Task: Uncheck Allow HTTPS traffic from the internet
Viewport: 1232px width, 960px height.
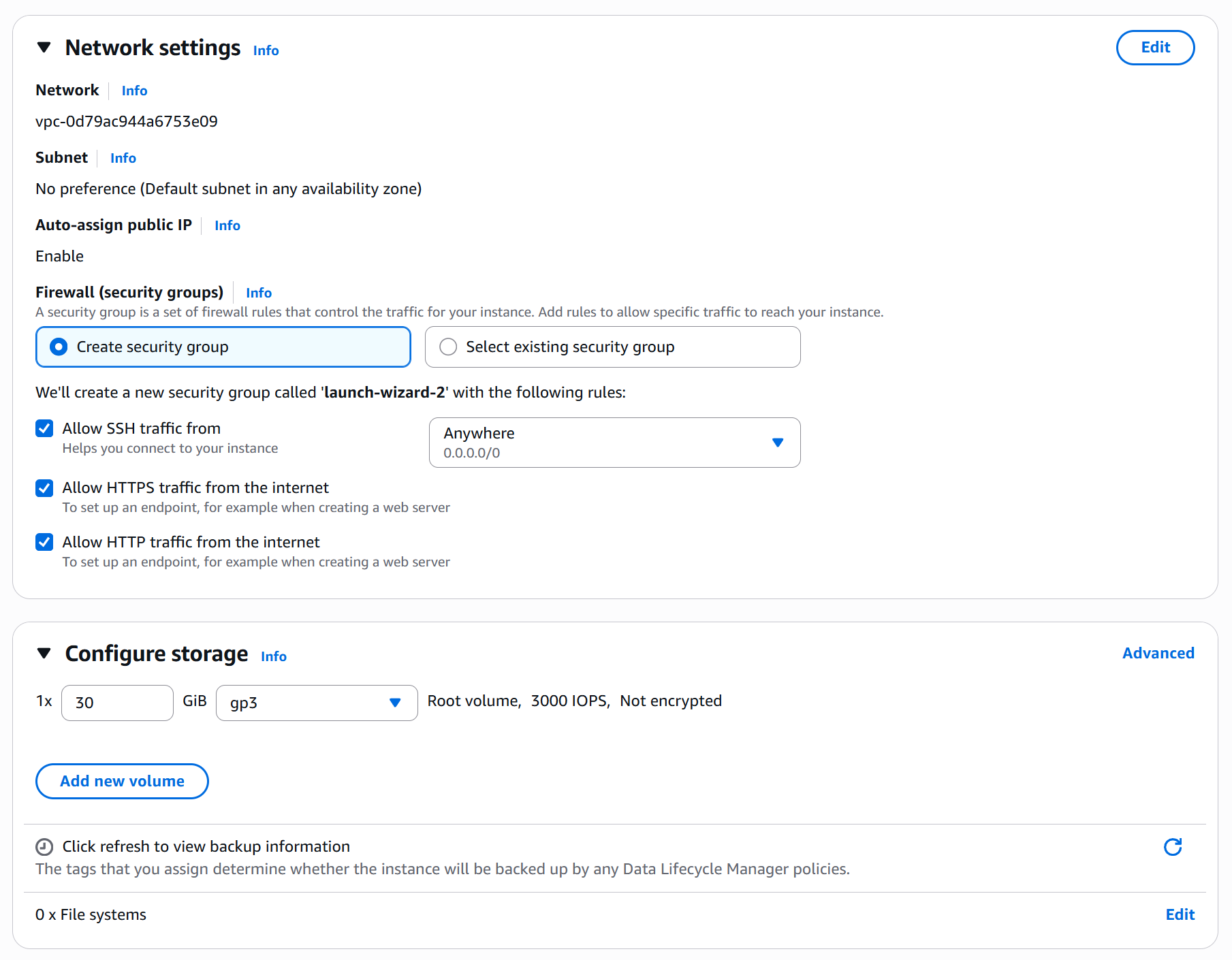Action: click(45, 488)
